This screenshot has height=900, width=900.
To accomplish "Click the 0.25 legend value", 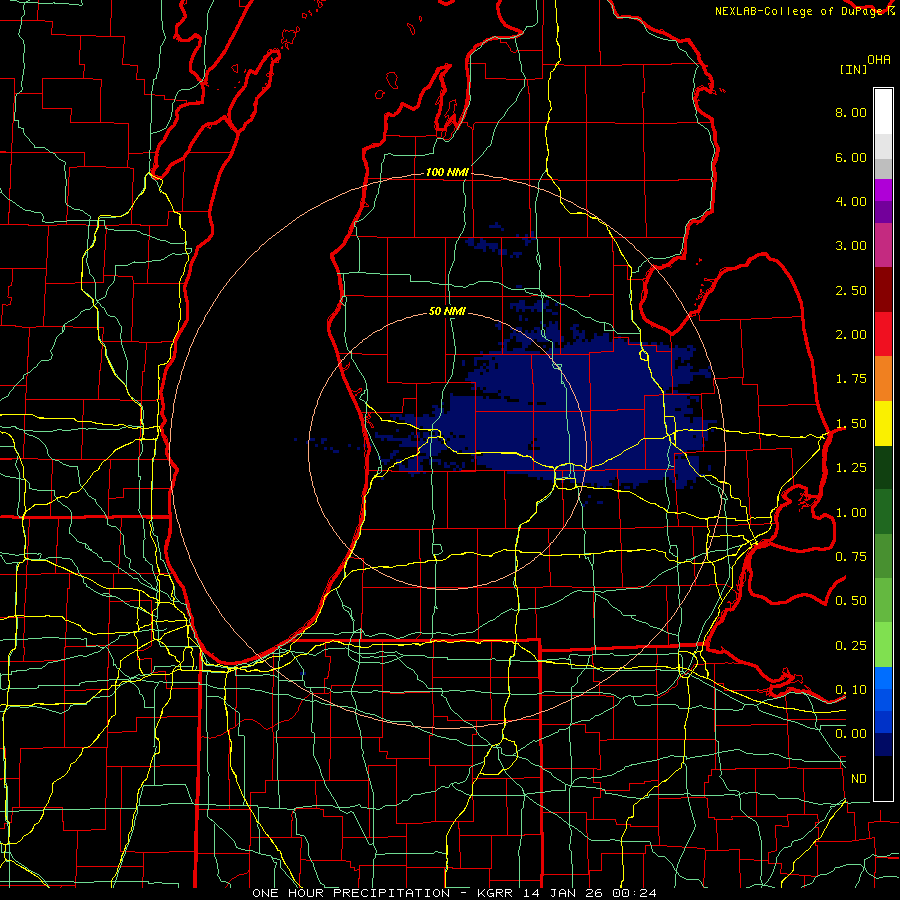I will [851, 646].
